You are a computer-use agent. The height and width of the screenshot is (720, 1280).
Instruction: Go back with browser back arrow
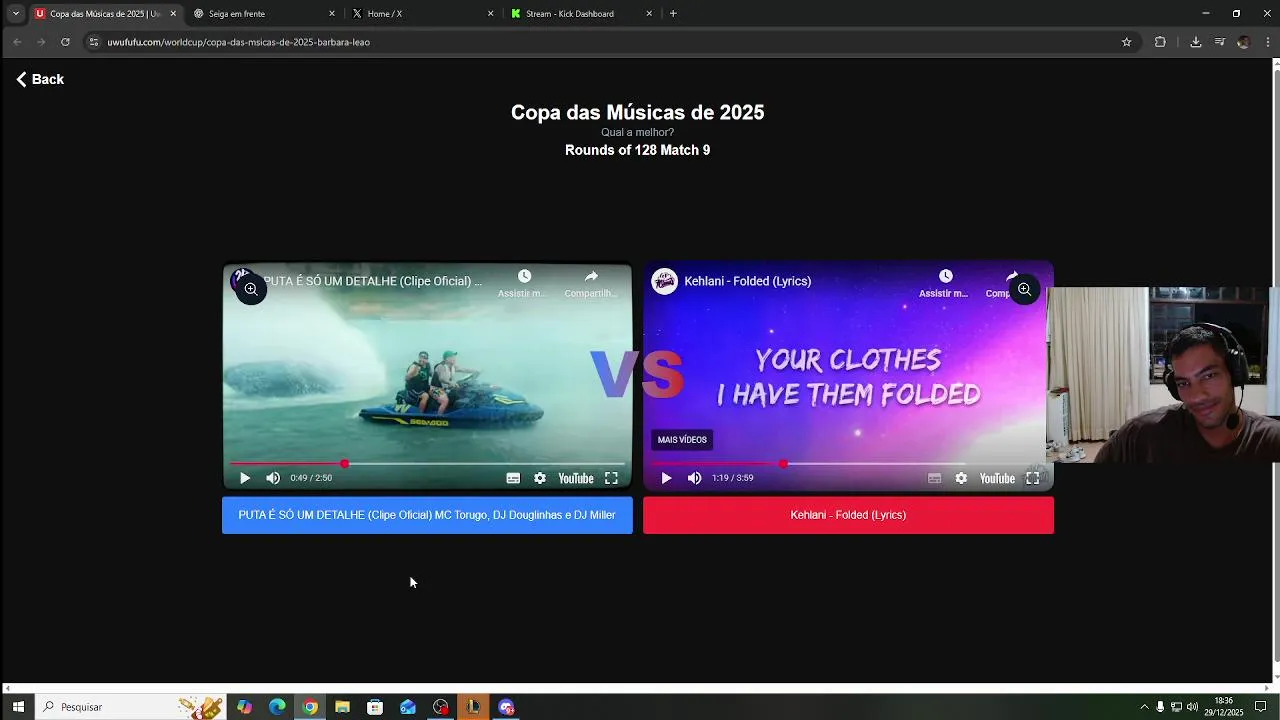click(x=17, y=42)
